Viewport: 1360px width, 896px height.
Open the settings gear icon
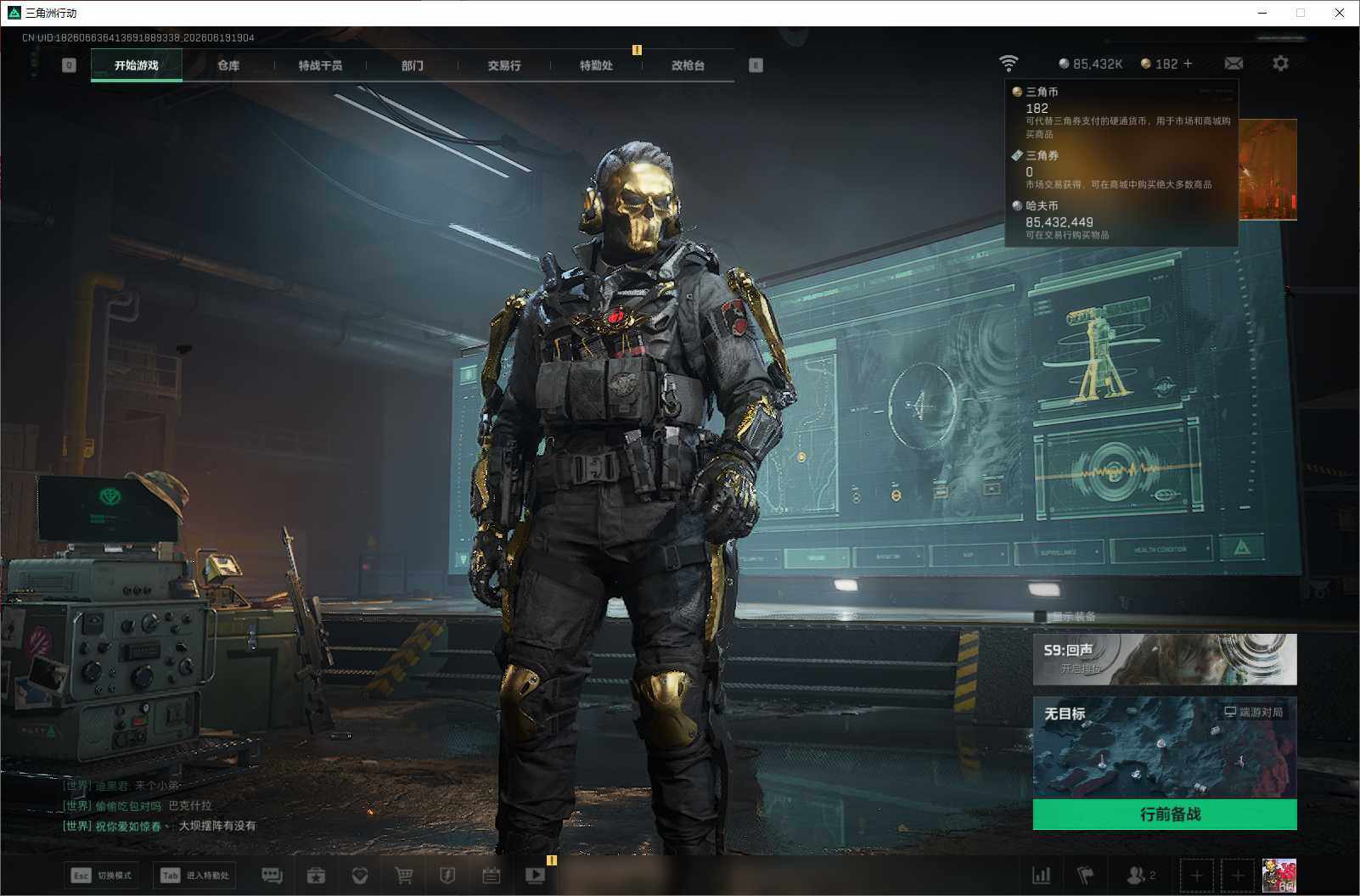tap(1280, 64)
